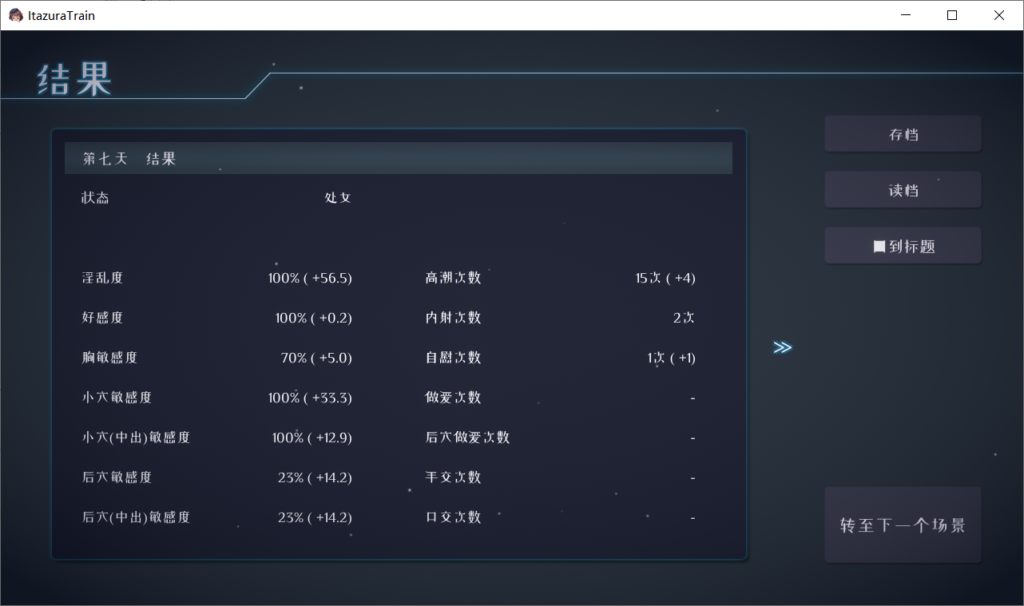This screenshot has height=606, width=1024.
Task: Click 转至下一个场景 to go to next scene
Action: [903, 525]
